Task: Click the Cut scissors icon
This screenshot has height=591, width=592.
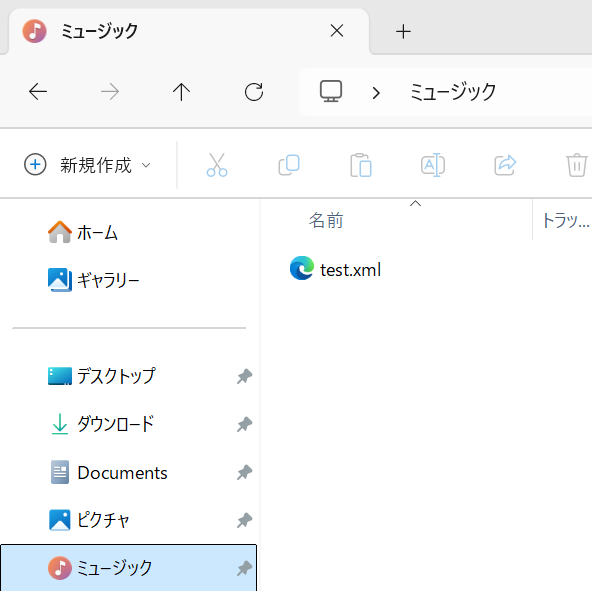Action: (x=217, y=165)
